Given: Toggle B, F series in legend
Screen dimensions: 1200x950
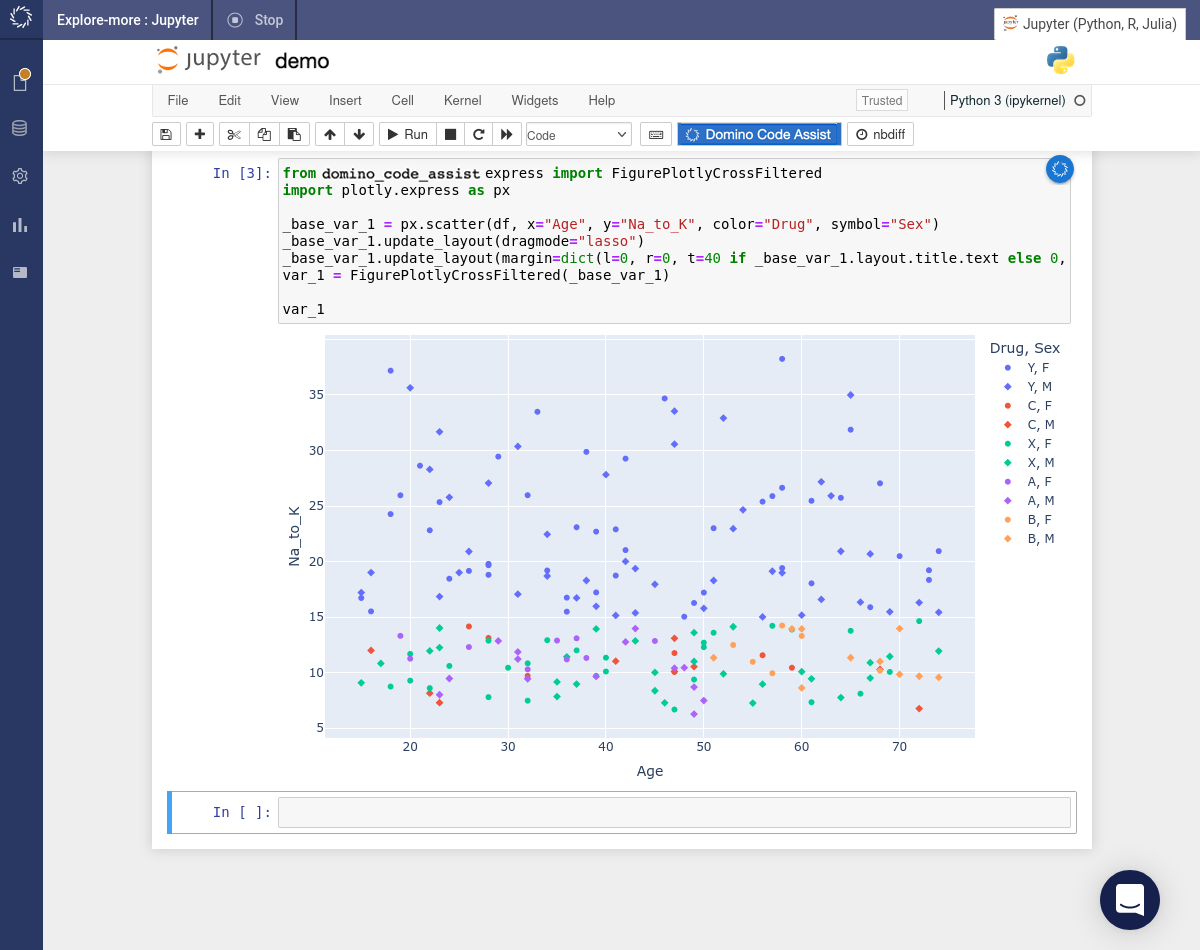Looking at the screenshot, I should point(1030,520).
